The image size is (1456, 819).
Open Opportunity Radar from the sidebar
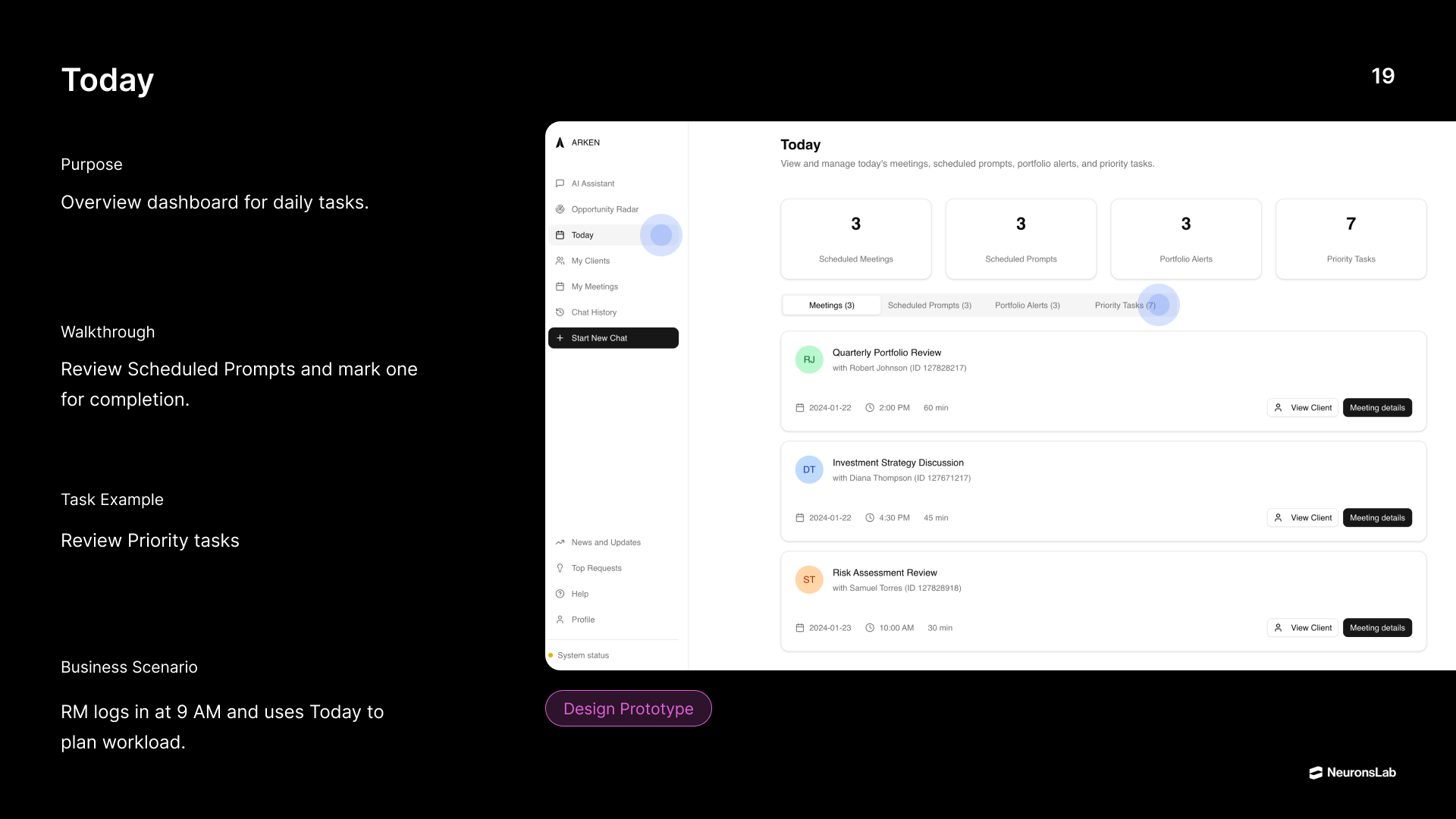pos(604,209)
